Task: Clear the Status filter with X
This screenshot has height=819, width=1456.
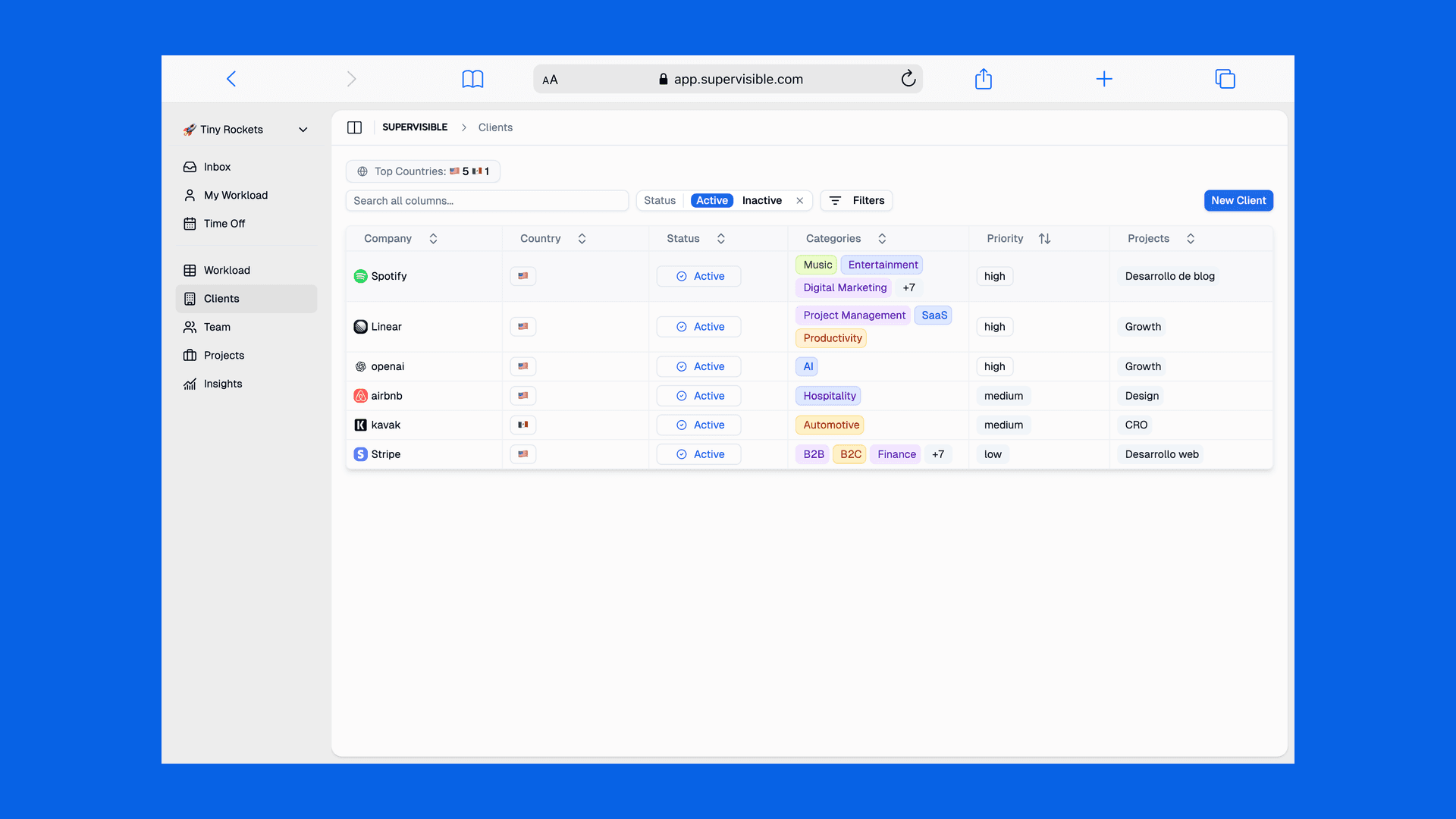Action: 799,201
